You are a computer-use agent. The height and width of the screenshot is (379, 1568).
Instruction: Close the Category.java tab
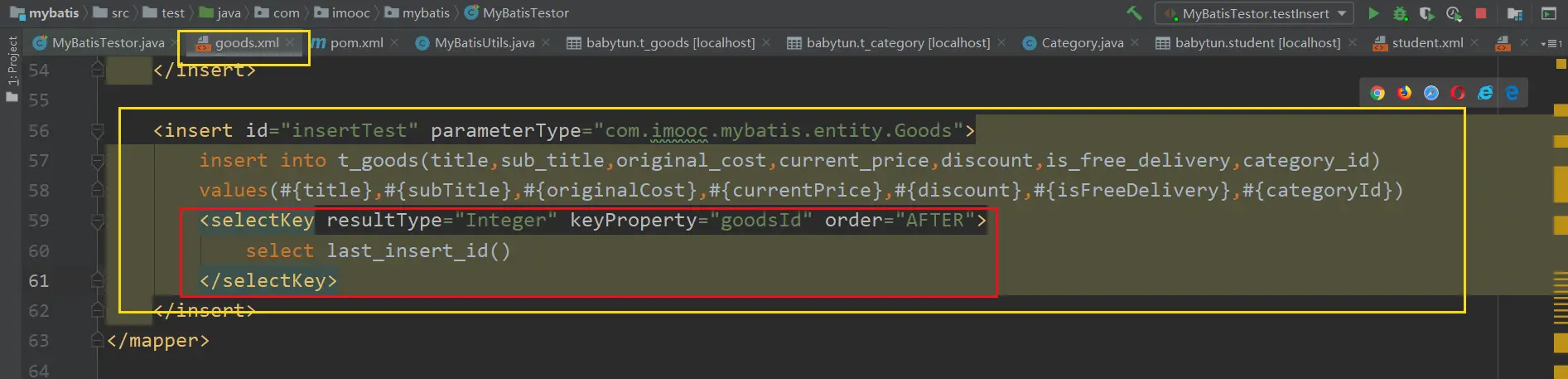(x=1135, y=42)
